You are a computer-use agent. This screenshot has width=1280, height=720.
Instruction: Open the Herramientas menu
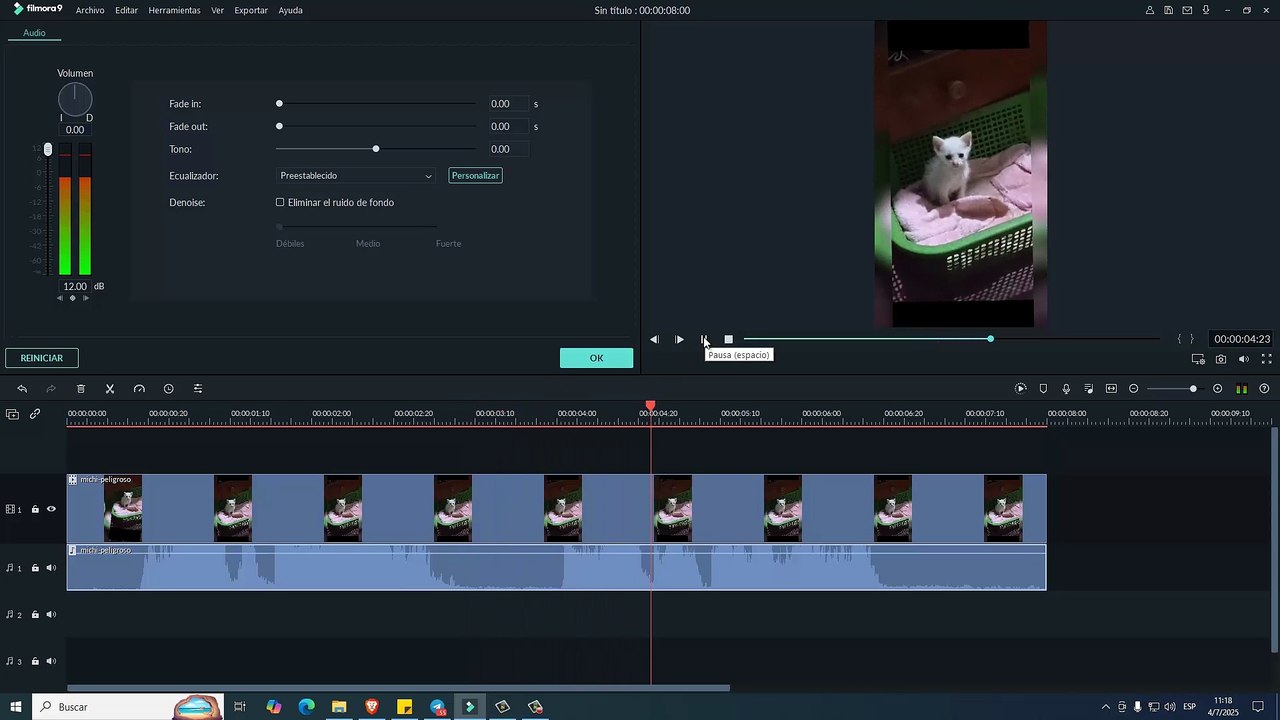click(174, 10)
